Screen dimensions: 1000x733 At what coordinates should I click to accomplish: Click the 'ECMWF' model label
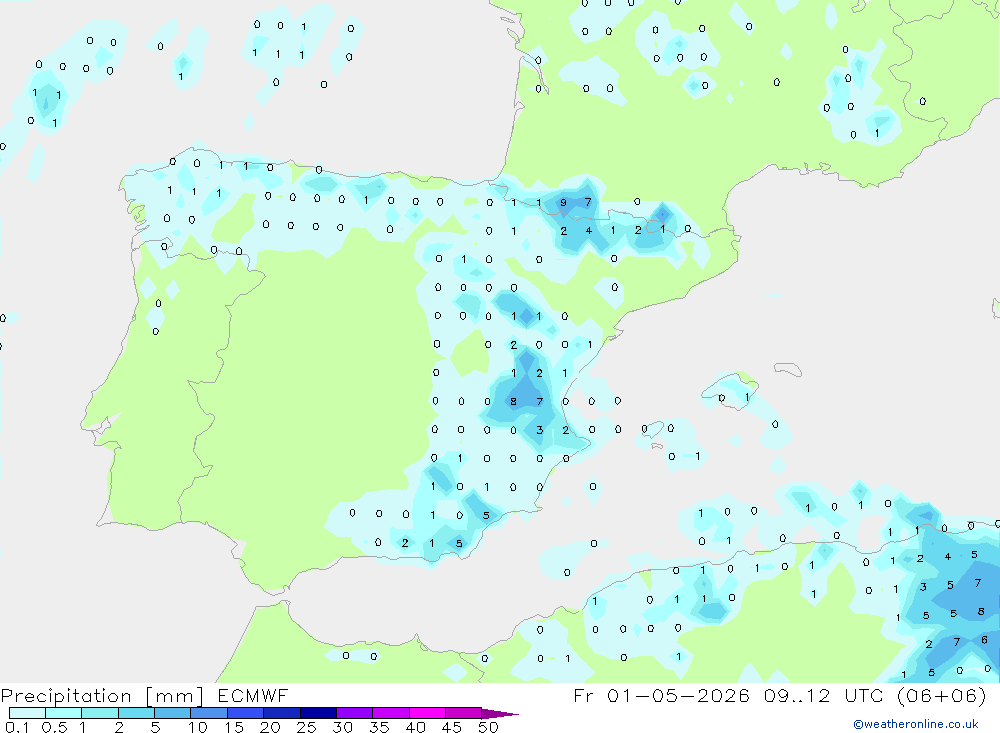coord(253,695)
